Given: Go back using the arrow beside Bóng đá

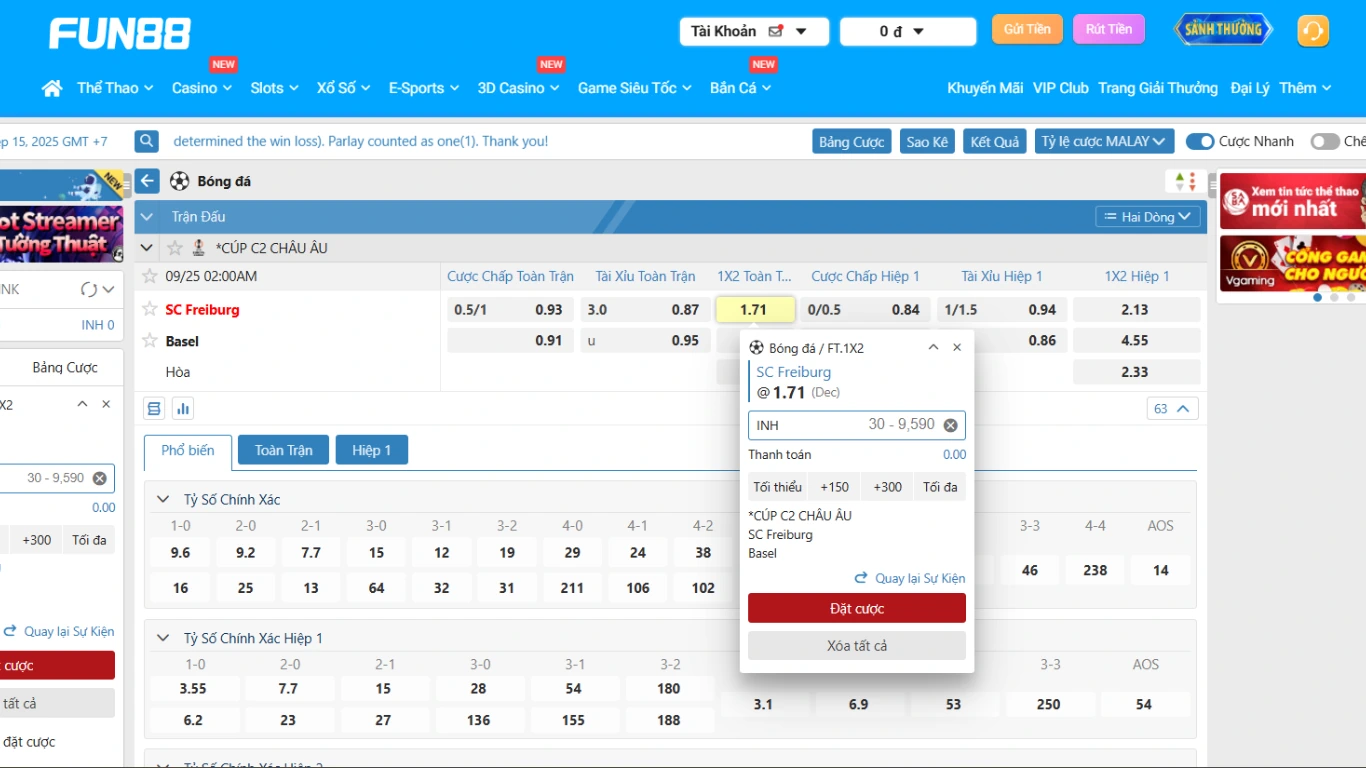Looking at the screenshot, I should [x=148, y=181].
